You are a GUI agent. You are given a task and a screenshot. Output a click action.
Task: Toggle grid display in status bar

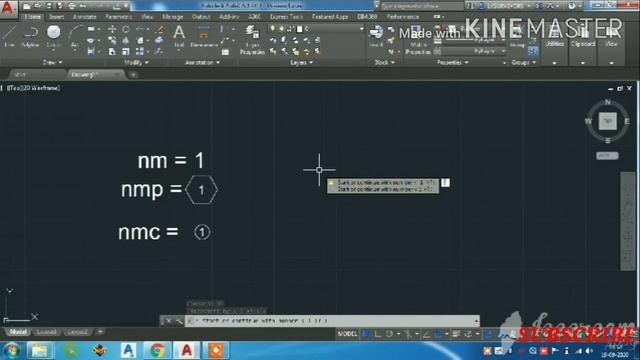[x=366, y=334]
